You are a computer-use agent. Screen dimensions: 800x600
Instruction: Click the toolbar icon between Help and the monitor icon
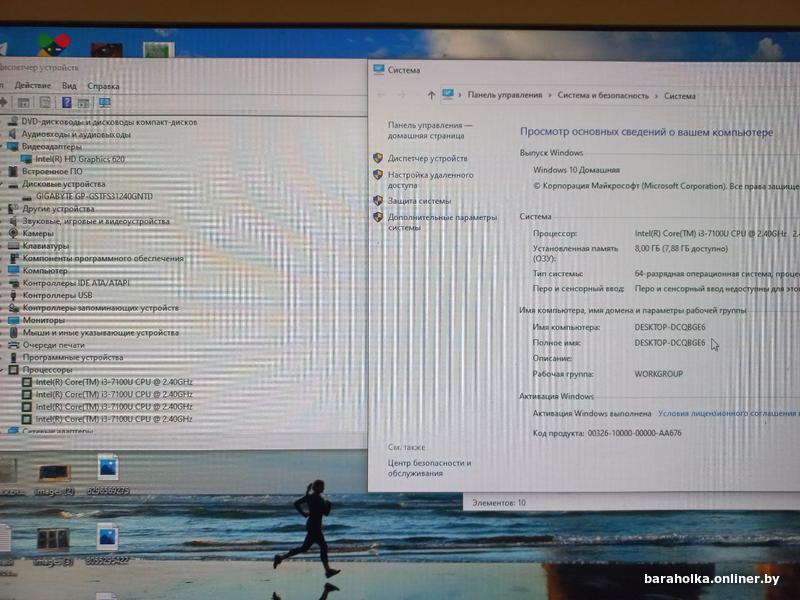(84, 103)
